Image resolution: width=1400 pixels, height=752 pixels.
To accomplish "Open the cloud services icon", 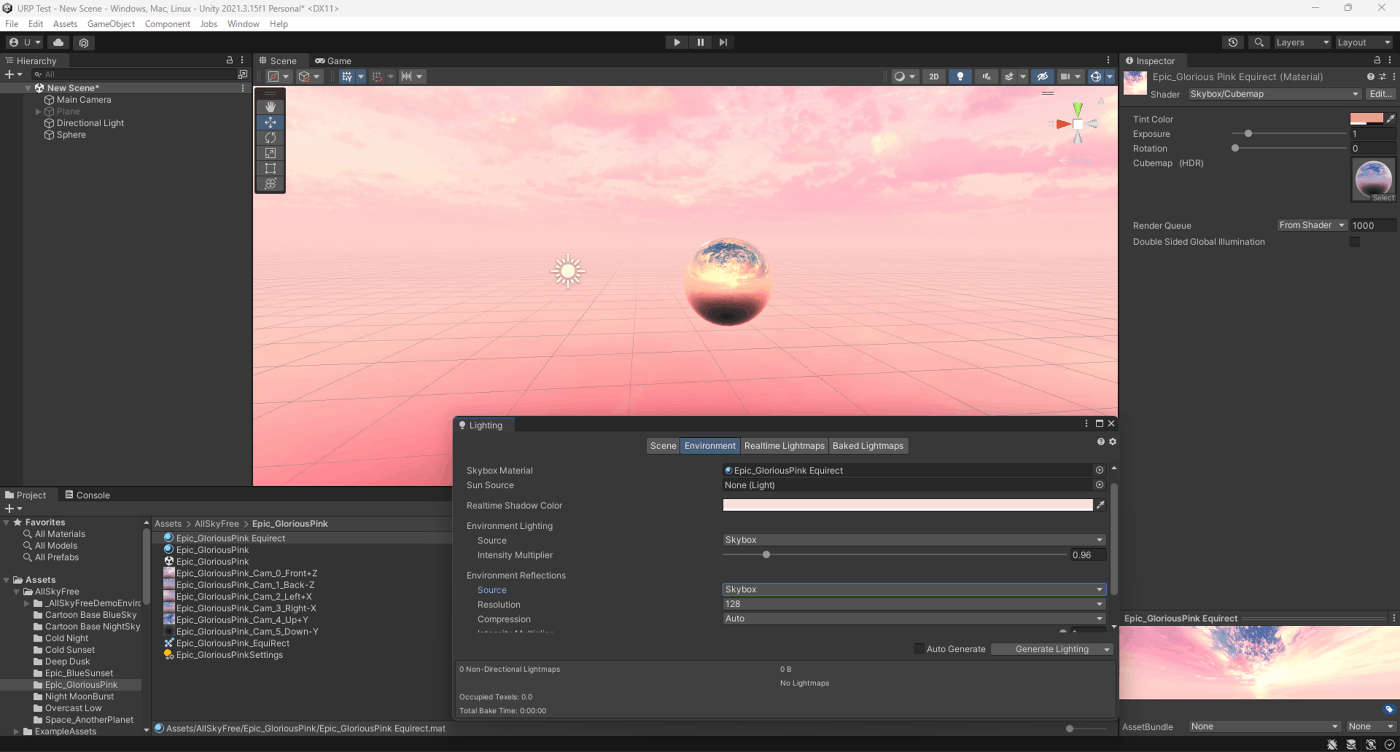I will pos(59,42).
